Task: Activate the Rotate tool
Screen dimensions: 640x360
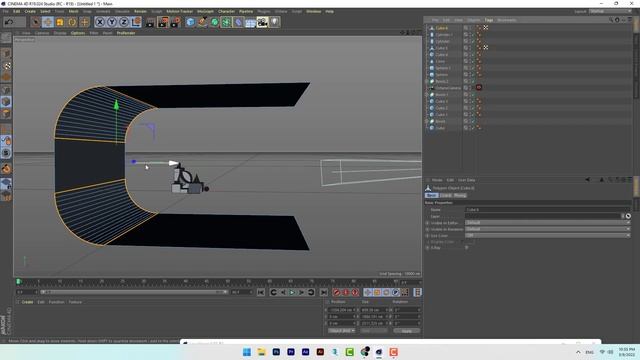Action: (x=72, y=22)
